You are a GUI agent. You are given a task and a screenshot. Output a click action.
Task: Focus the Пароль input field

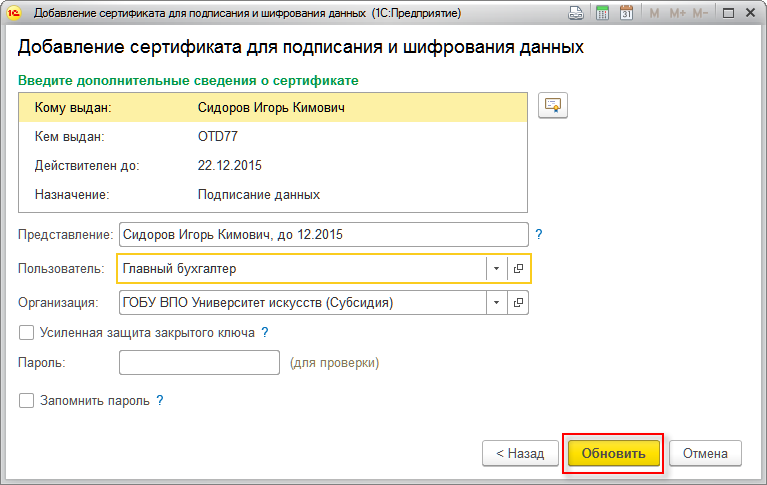pyautogui.click(x=200, y=363)
